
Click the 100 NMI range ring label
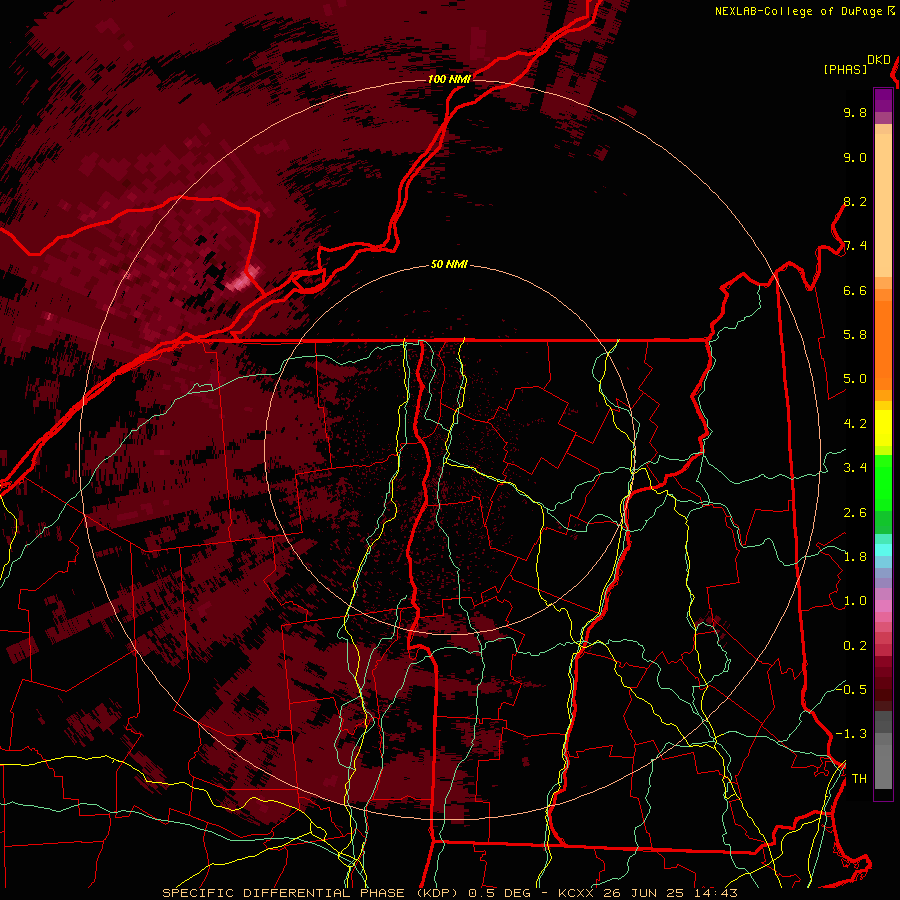click(449, 79)
